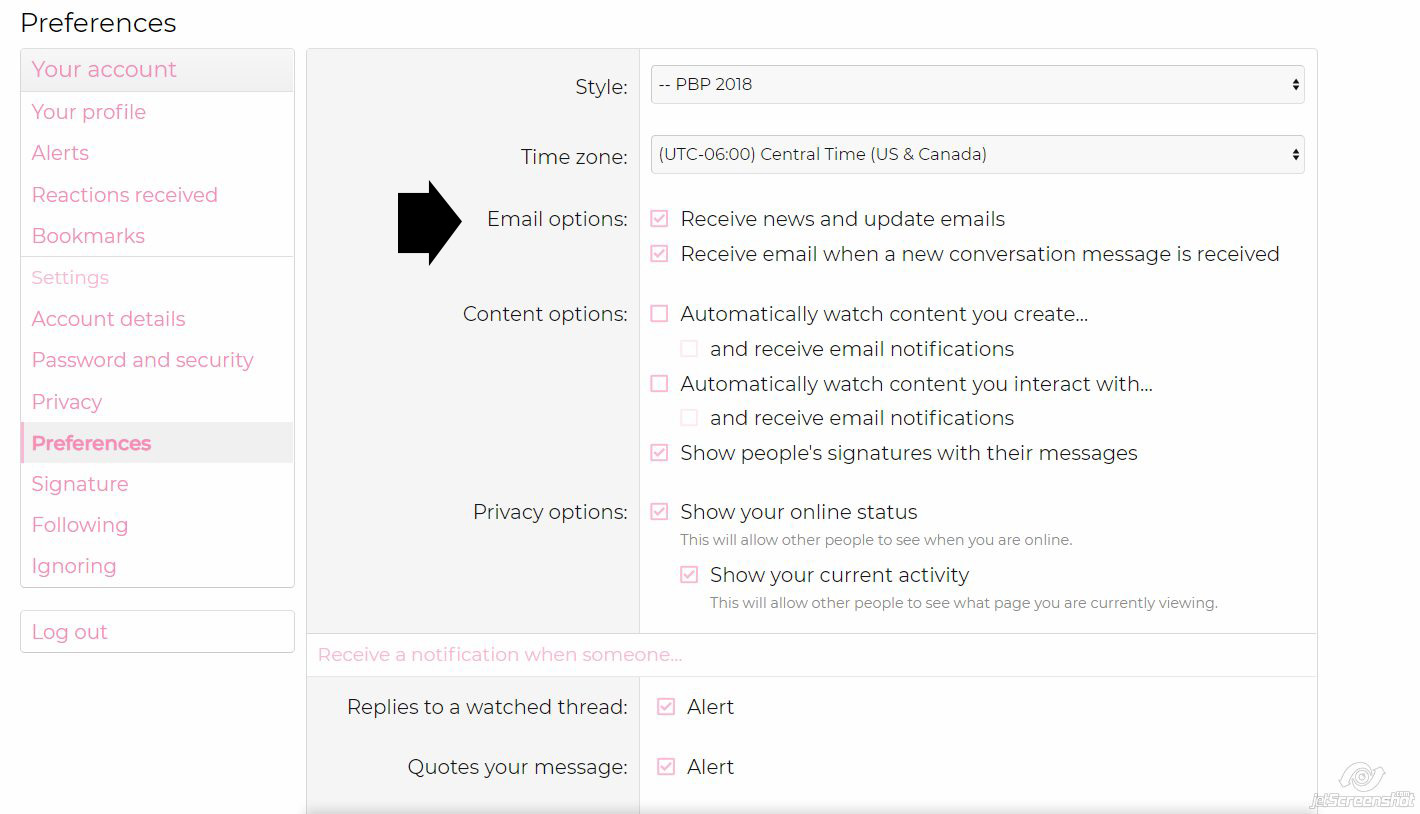Toggle show people's signatures checkbox
The height and width of the screenshot is (814, 1420).
[x=659, y=453]
